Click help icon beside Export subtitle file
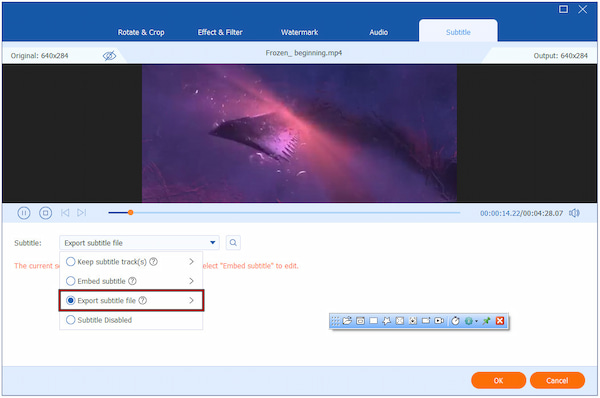The height and width of the screenshot is (398, 600). [x=142, y=300]
